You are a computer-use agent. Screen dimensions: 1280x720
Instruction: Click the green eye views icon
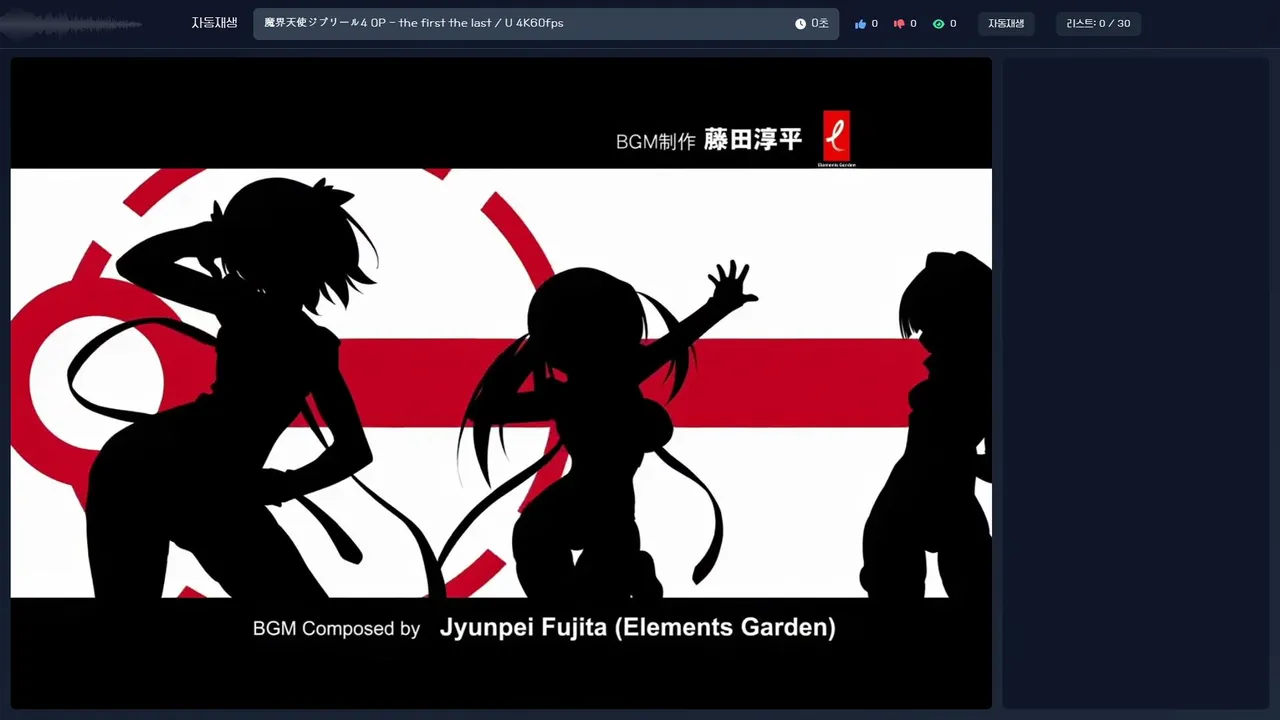[938, 24]
